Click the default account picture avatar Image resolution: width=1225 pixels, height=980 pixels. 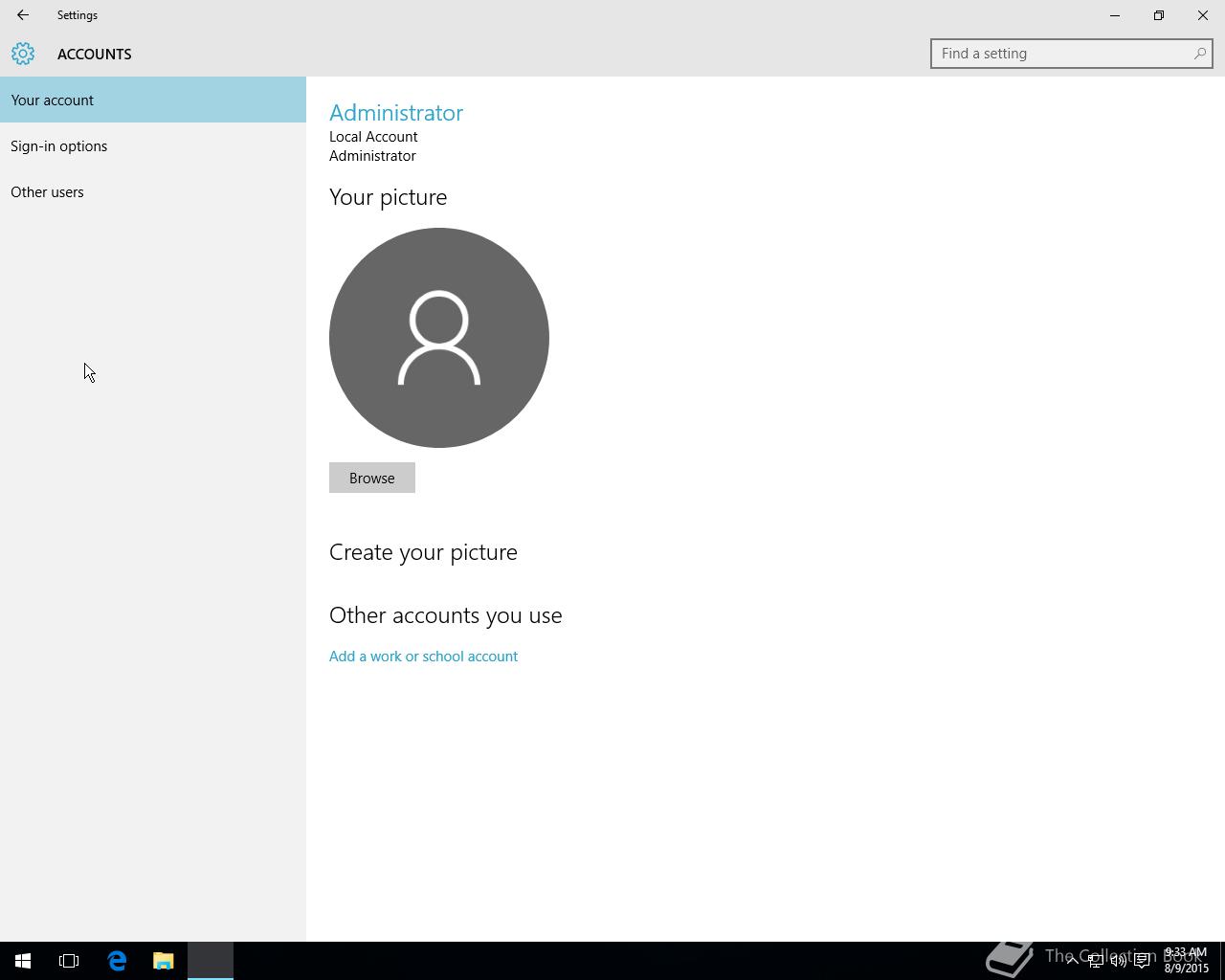pyautogui.click(x=439, y=338)
